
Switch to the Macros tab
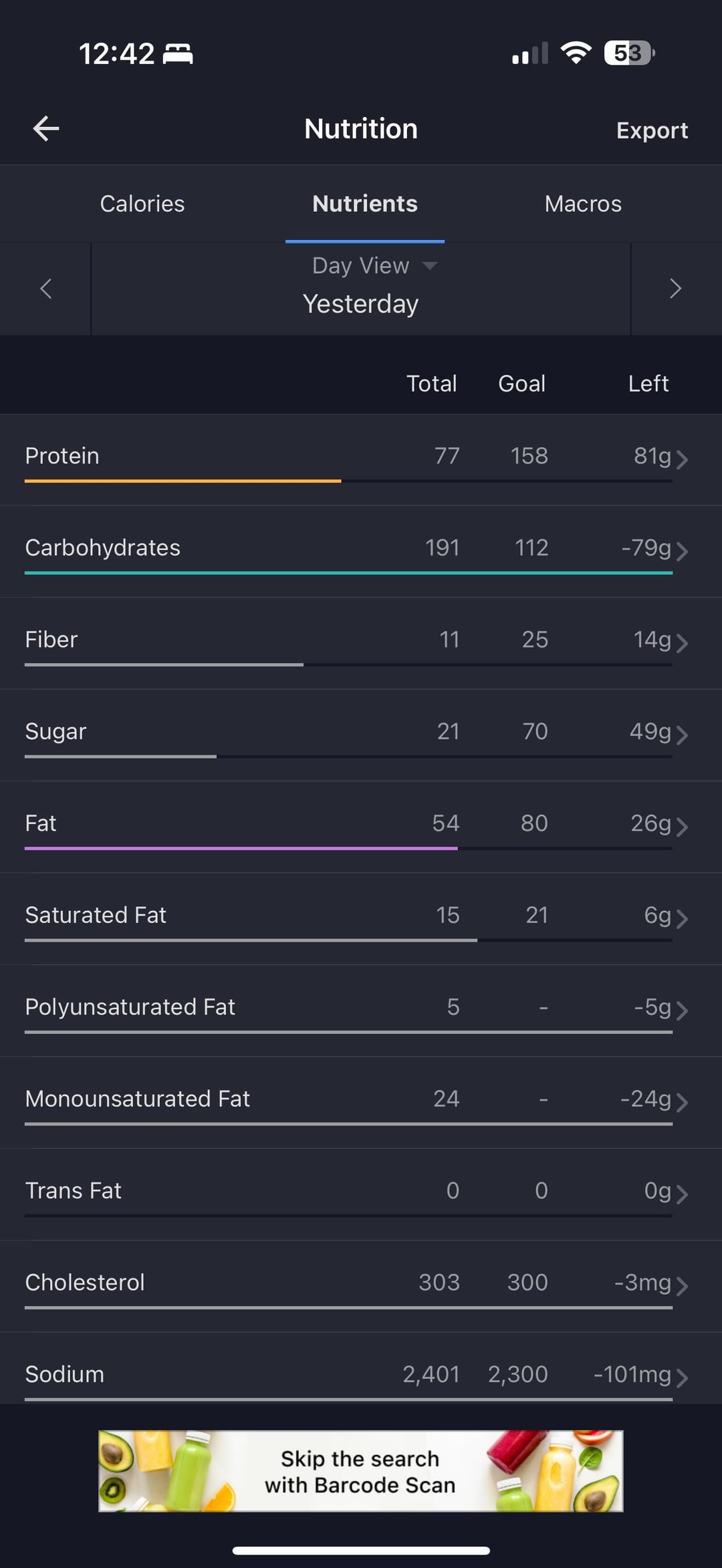click(x=583, y=204)
